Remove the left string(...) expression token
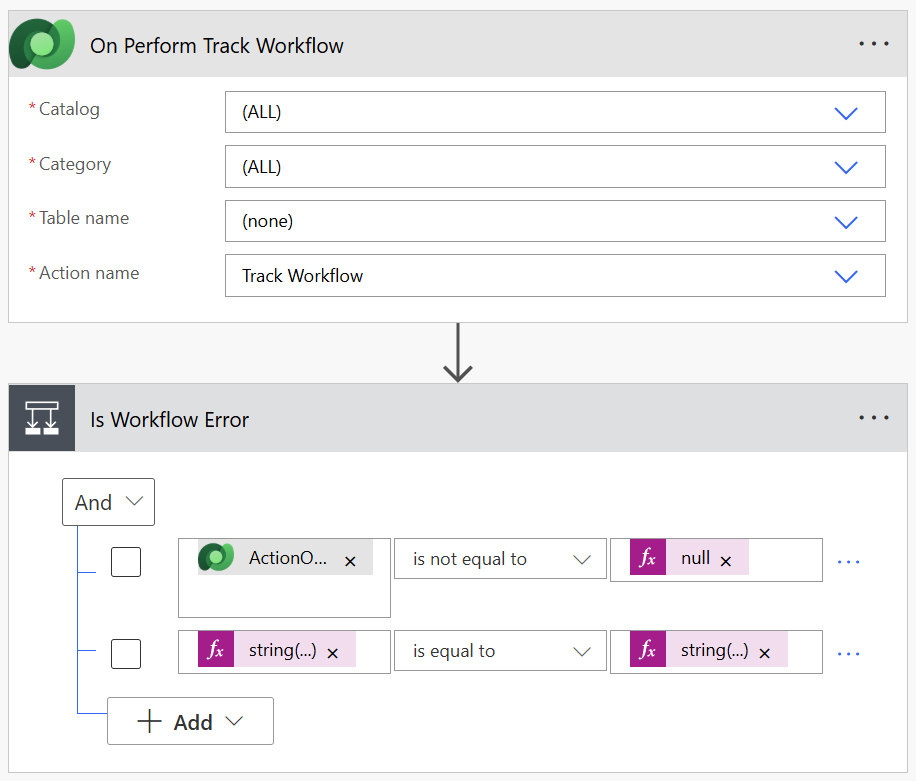The height and width of the screenshot is (781, 916). pos(335,652)
